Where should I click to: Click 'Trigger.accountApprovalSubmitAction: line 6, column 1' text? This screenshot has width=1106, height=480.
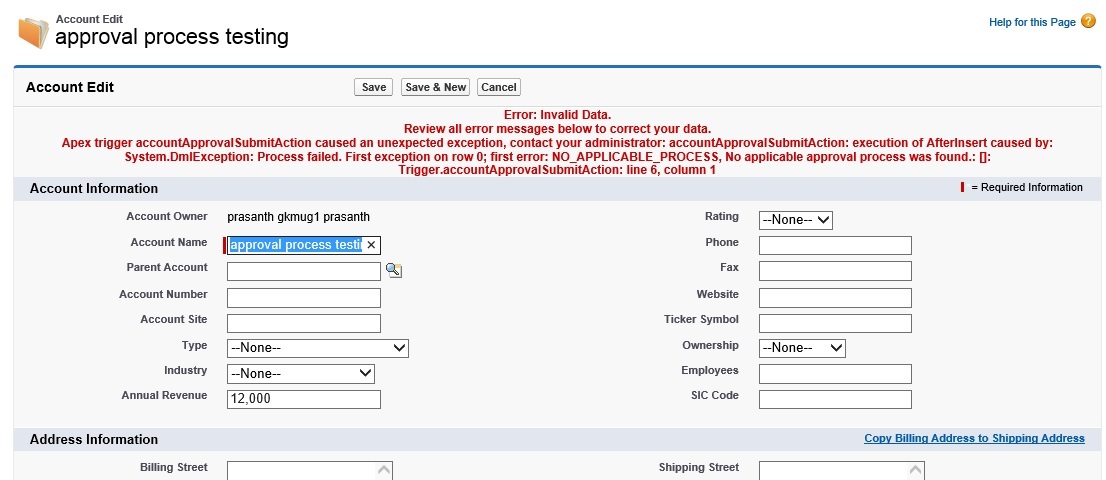[557, 170]
